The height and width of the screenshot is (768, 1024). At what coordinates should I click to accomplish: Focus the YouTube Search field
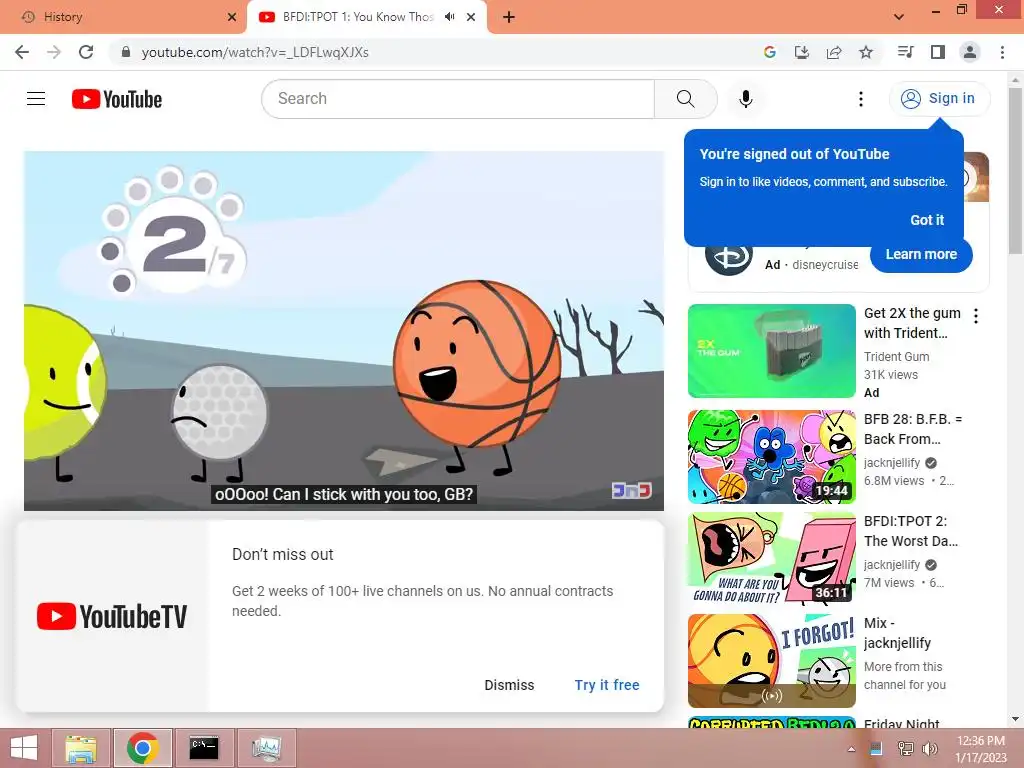click(x=458, y=99)
